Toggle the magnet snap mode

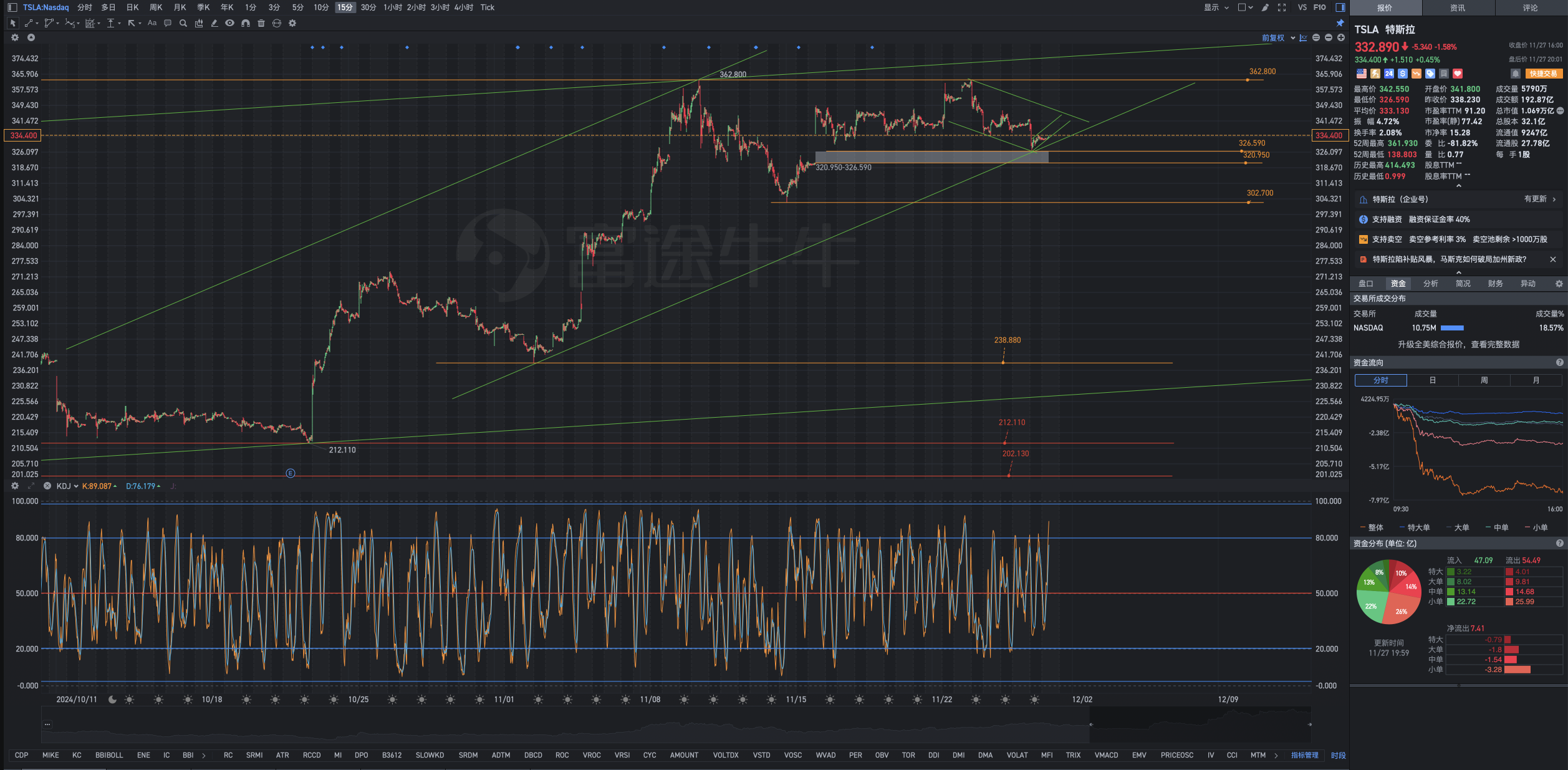(x=246, y=23)
